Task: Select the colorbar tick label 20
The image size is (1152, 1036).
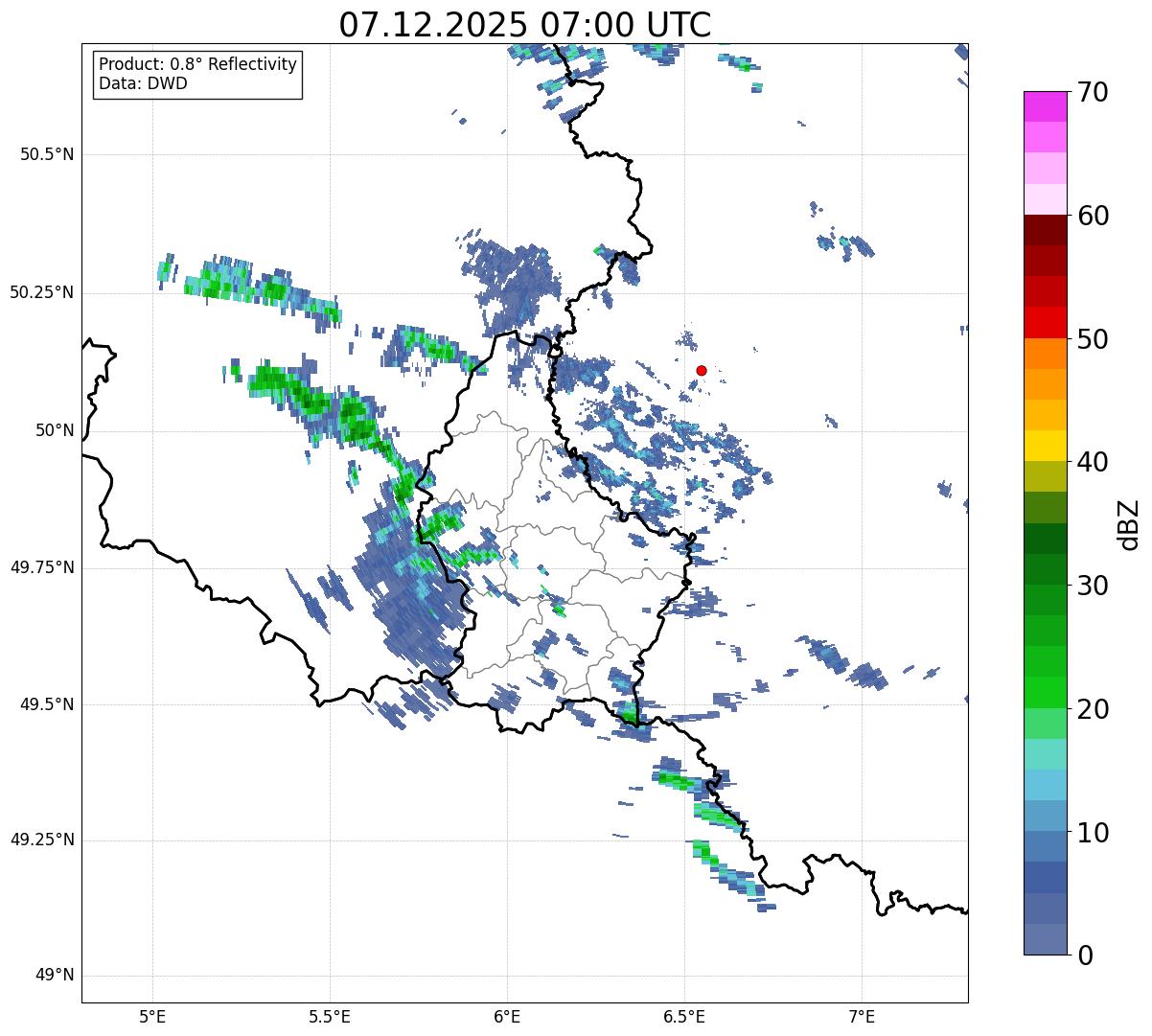Action: (1093, 709)
